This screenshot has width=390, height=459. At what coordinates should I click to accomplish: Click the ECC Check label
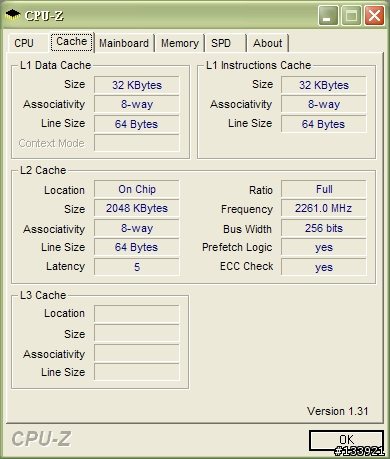click(246, 266)
